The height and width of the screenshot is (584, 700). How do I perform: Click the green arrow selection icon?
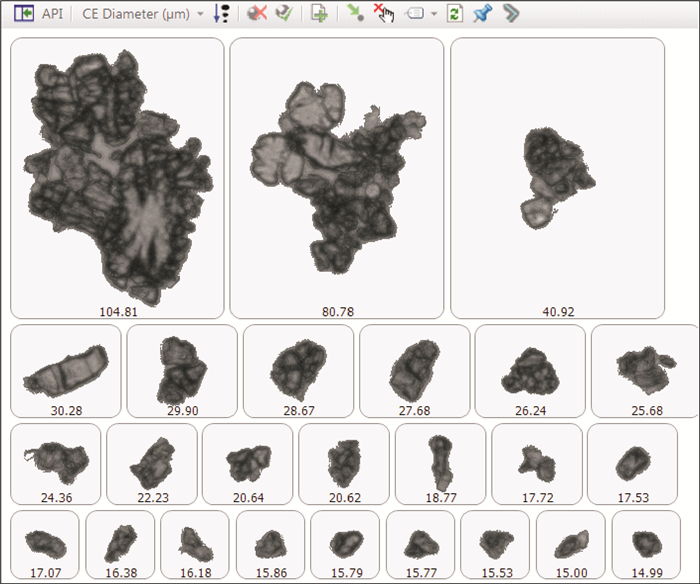coord(355,15)
